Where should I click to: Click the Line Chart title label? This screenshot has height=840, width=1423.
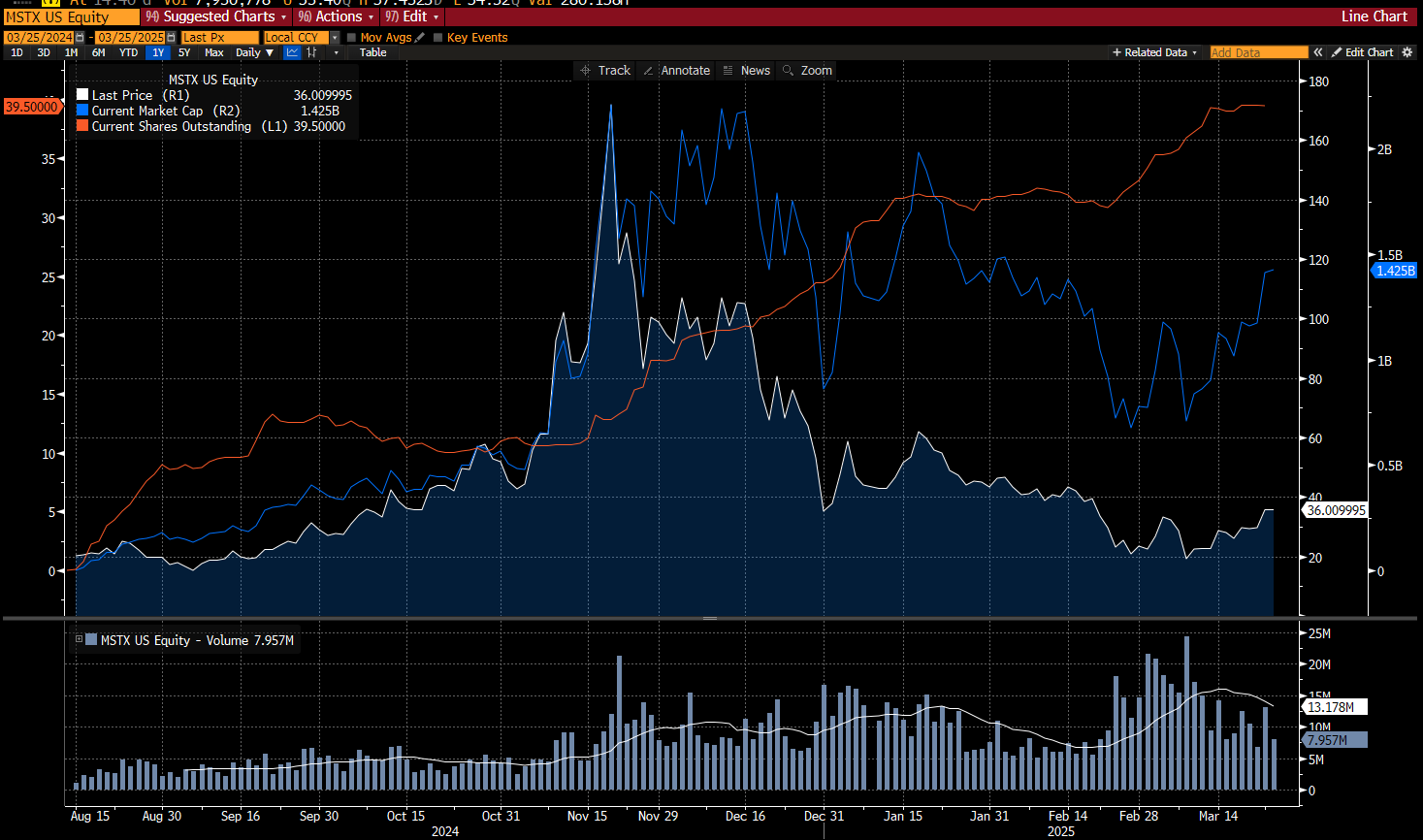pyautogui.click(x=1374, y=16)
